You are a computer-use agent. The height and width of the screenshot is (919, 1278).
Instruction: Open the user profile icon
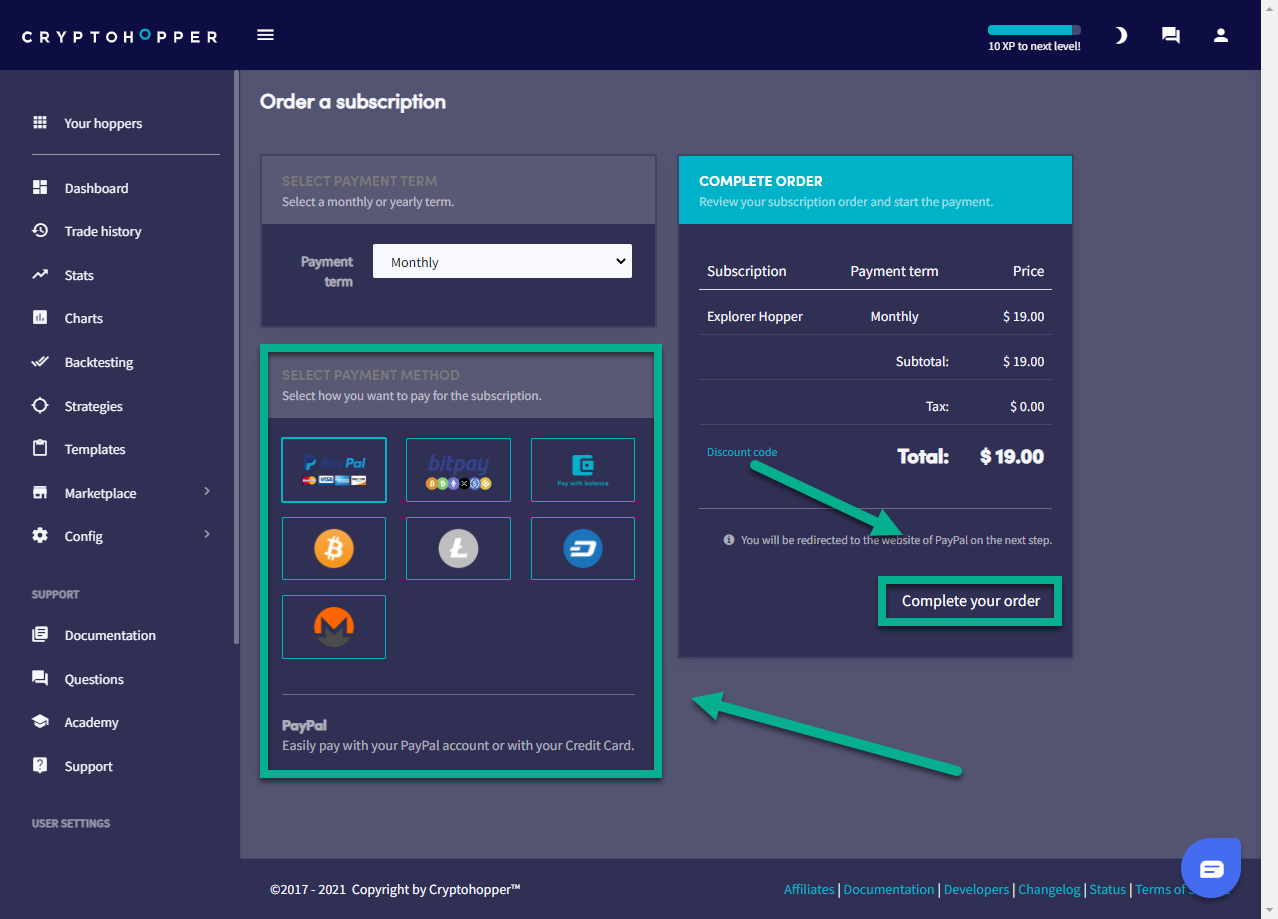(x=1220, y=35)
